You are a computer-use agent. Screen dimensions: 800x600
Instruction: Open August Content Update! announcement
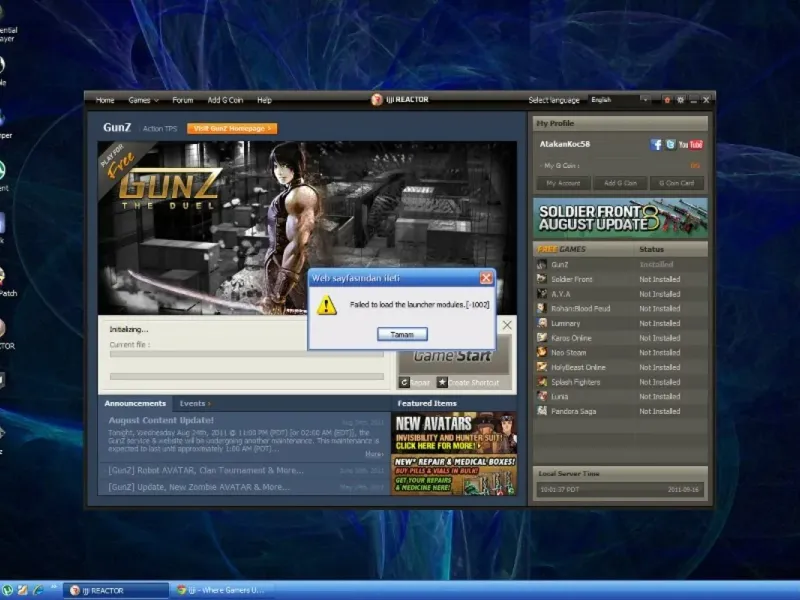coord(161,420)
